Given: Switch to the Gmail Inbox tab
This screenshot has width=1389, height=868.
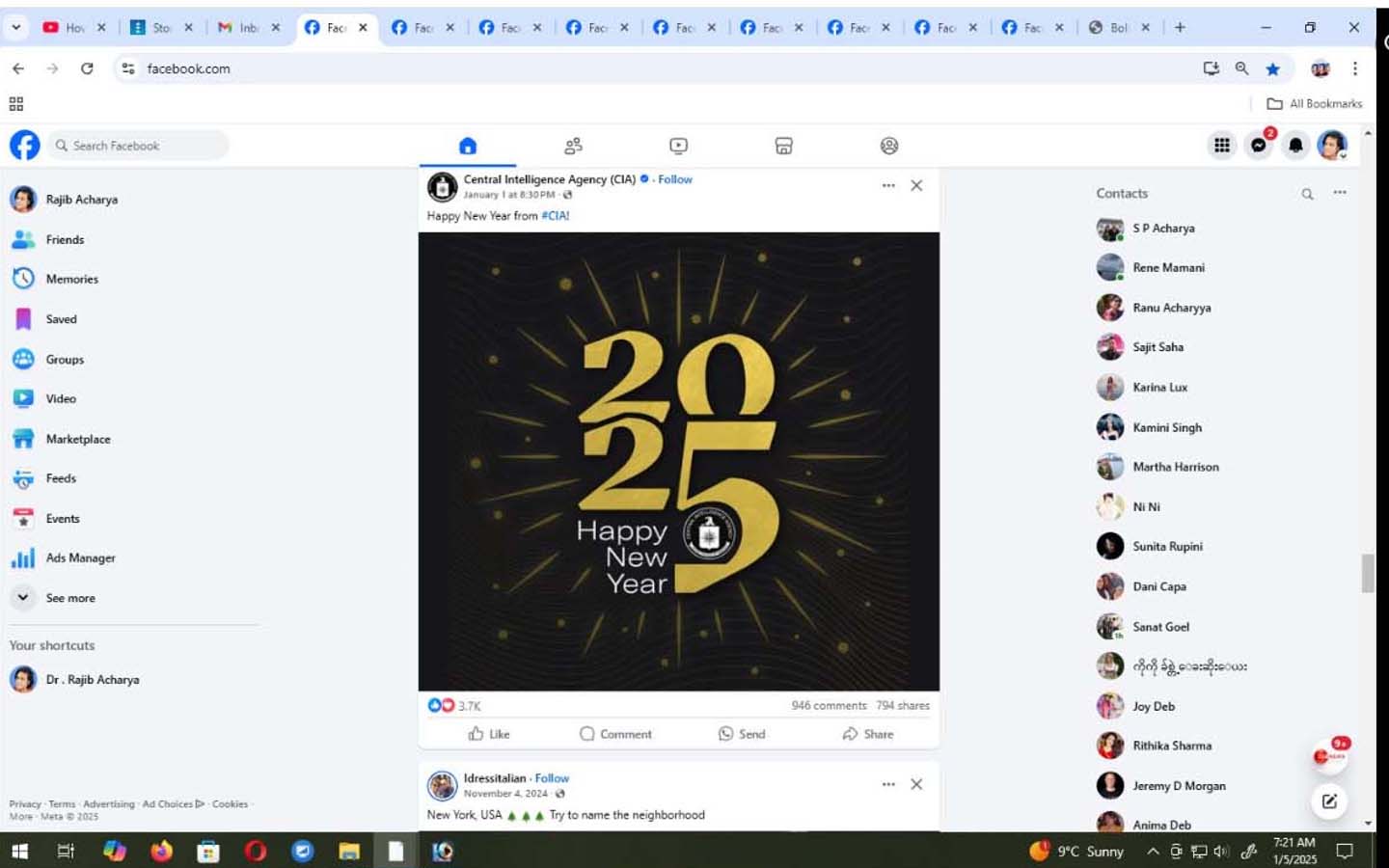Looking at the screenshot, I should 248,27.
